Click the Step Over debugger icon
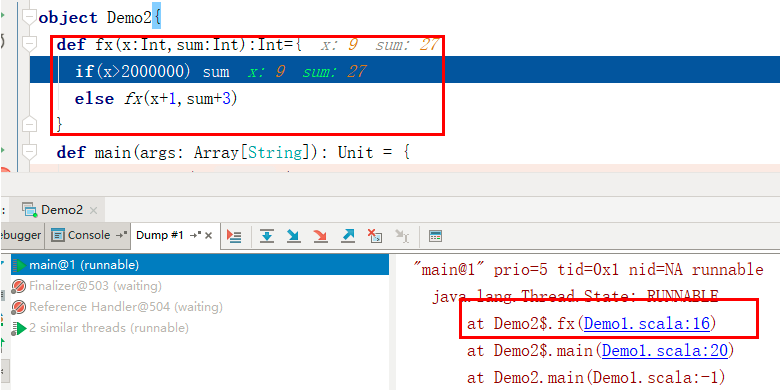Image resolution: width=781 pixels, height=390 pixels. pos(267,236)
